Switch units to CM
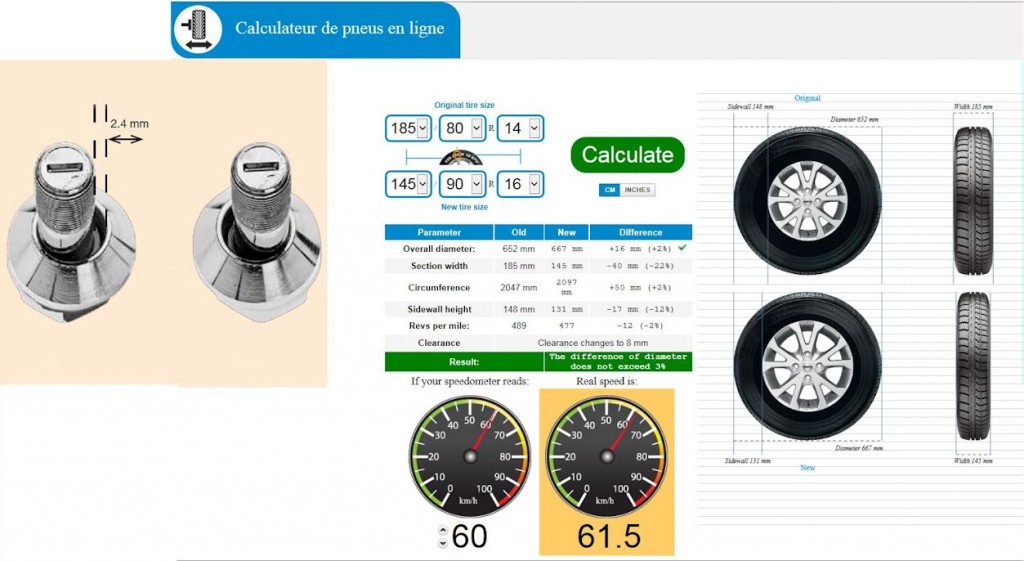This screenshot has height=561, width=1024. 609,190
